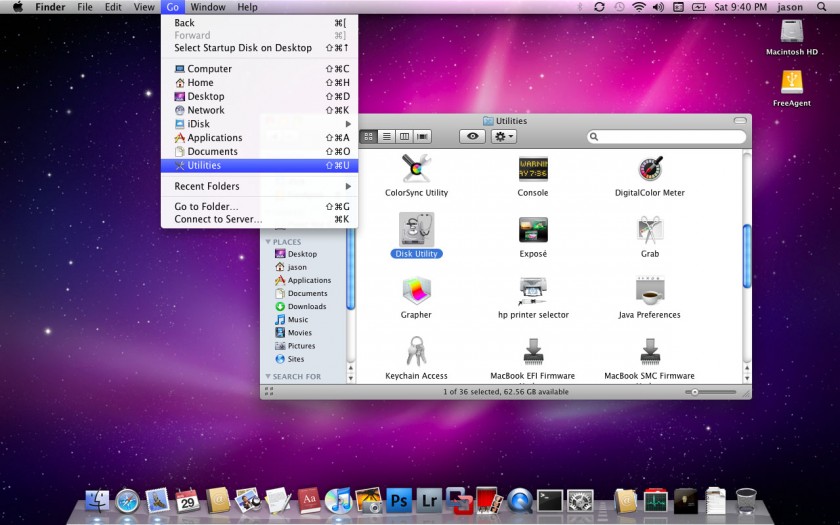
Task: Choose Applications in the Go menu
Action: pos(259,138)
